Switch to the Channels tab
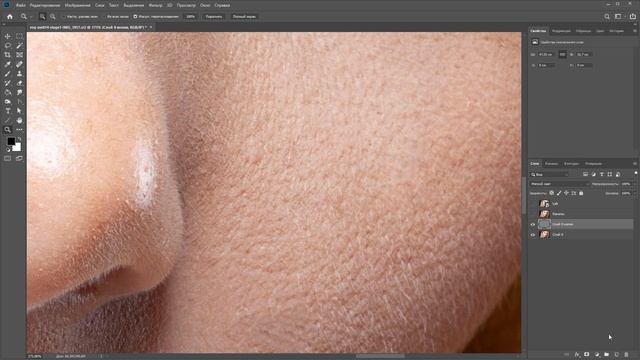640x360 pixels. pyautogui.click(x=551, y=164)
